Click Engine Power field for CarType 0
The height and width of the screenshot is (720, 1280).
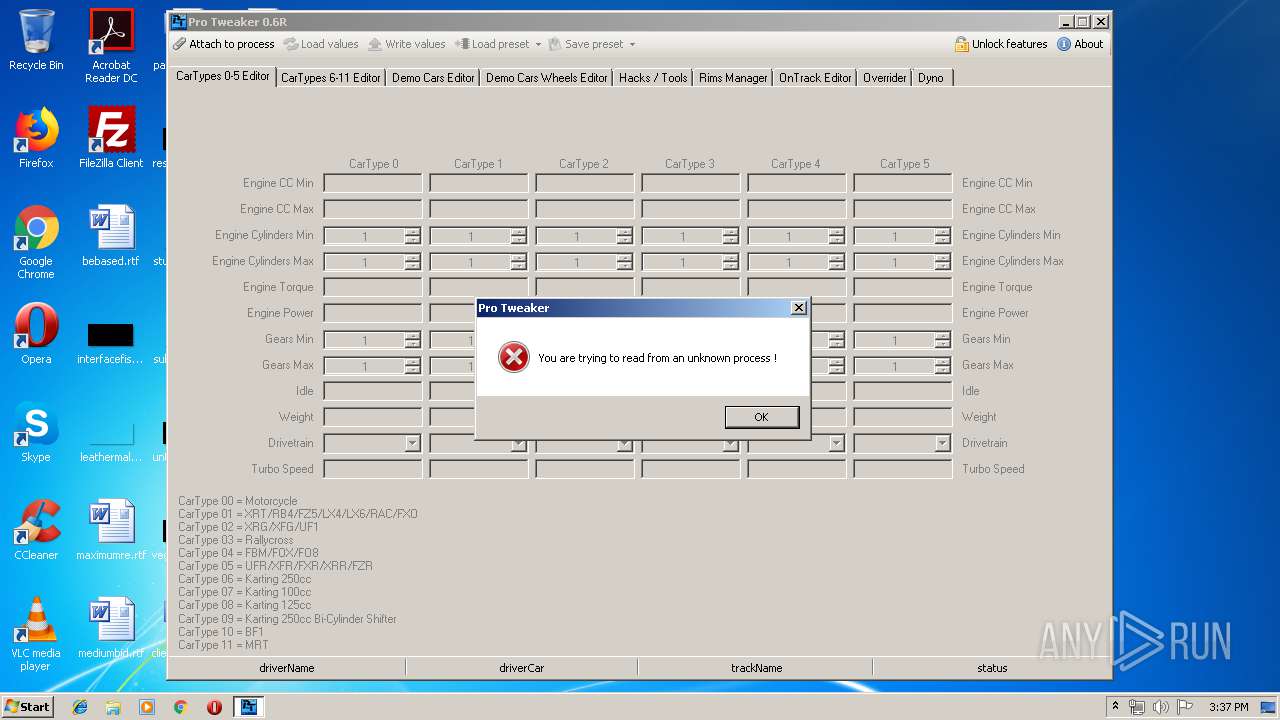click(373, 313)
